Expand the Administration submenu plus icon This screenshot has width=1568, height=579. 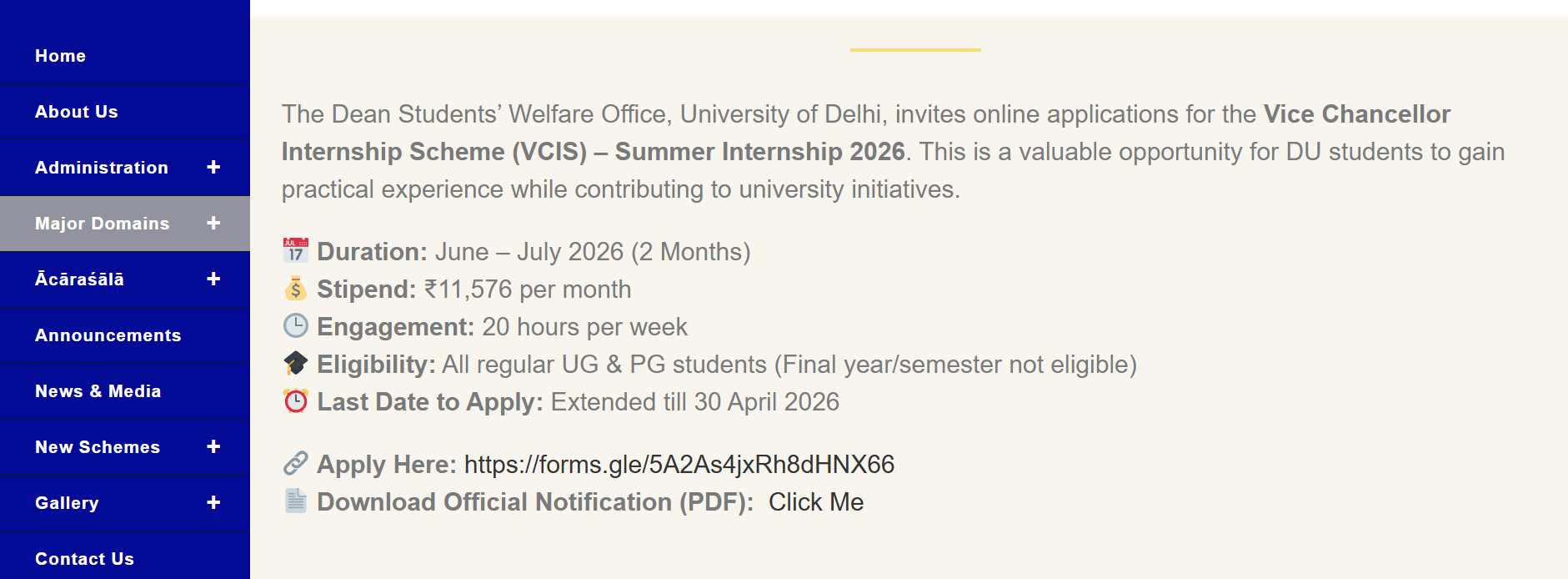[x=213, y=167]
